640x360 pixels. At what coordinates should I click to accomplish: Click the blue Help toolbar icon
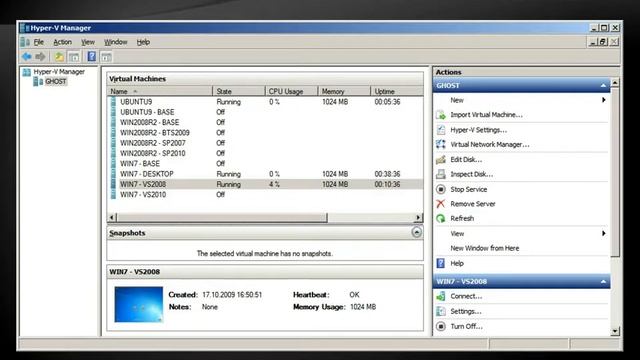tap(92, 56)
